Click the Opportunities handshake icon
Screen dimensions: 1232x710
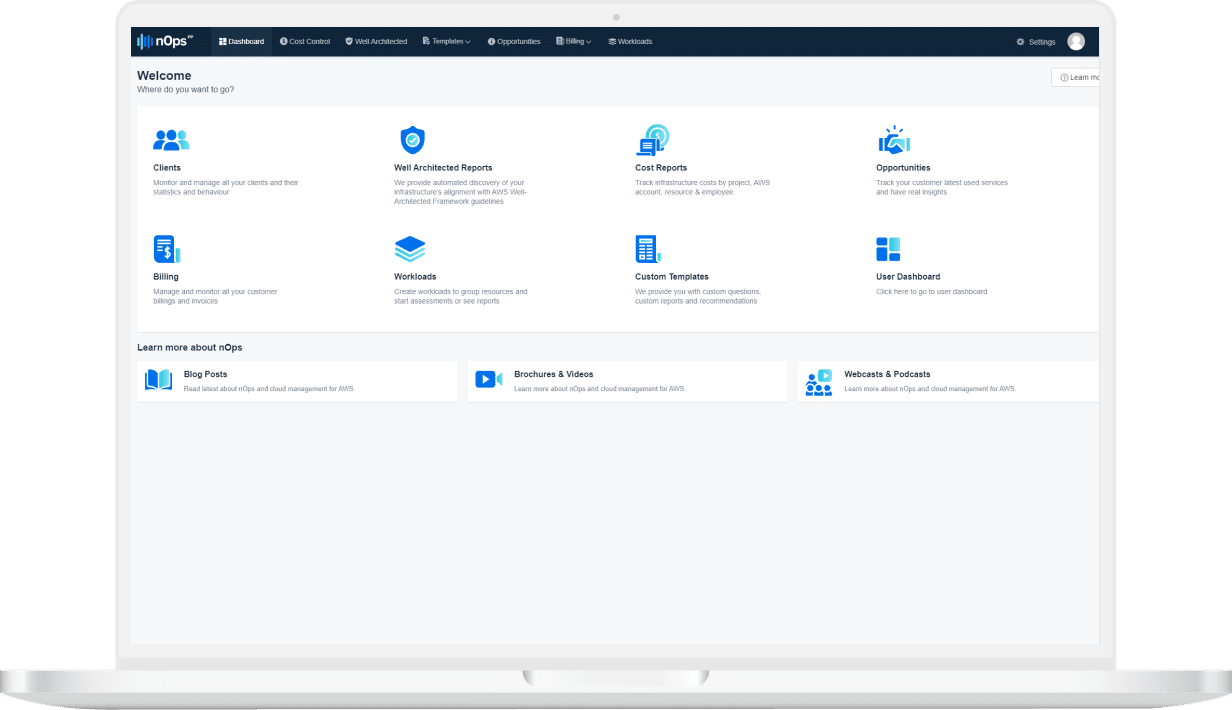(893, 139)
